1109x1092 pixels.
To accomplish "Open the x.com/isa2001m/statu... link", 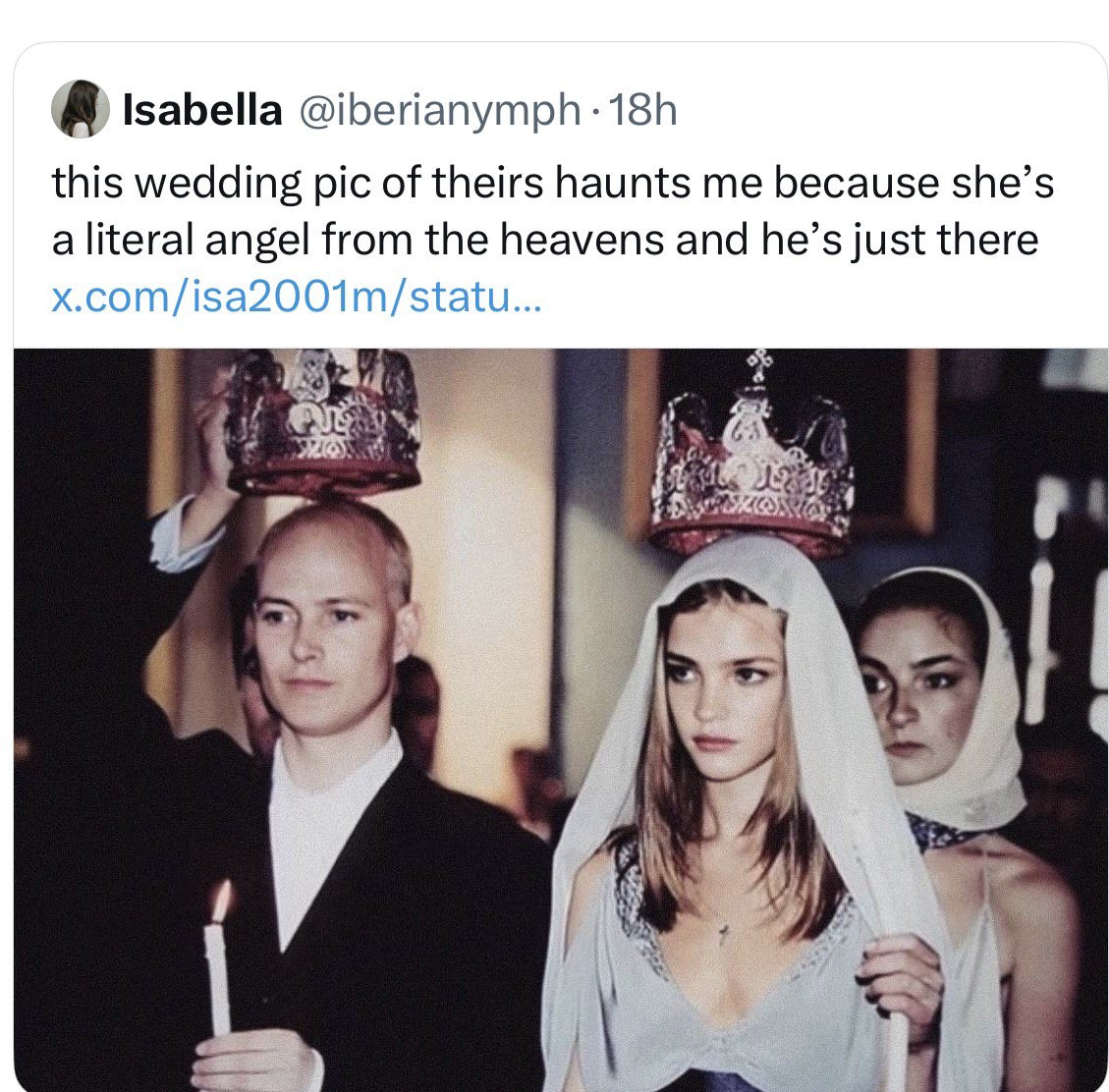I will point(295,297).
